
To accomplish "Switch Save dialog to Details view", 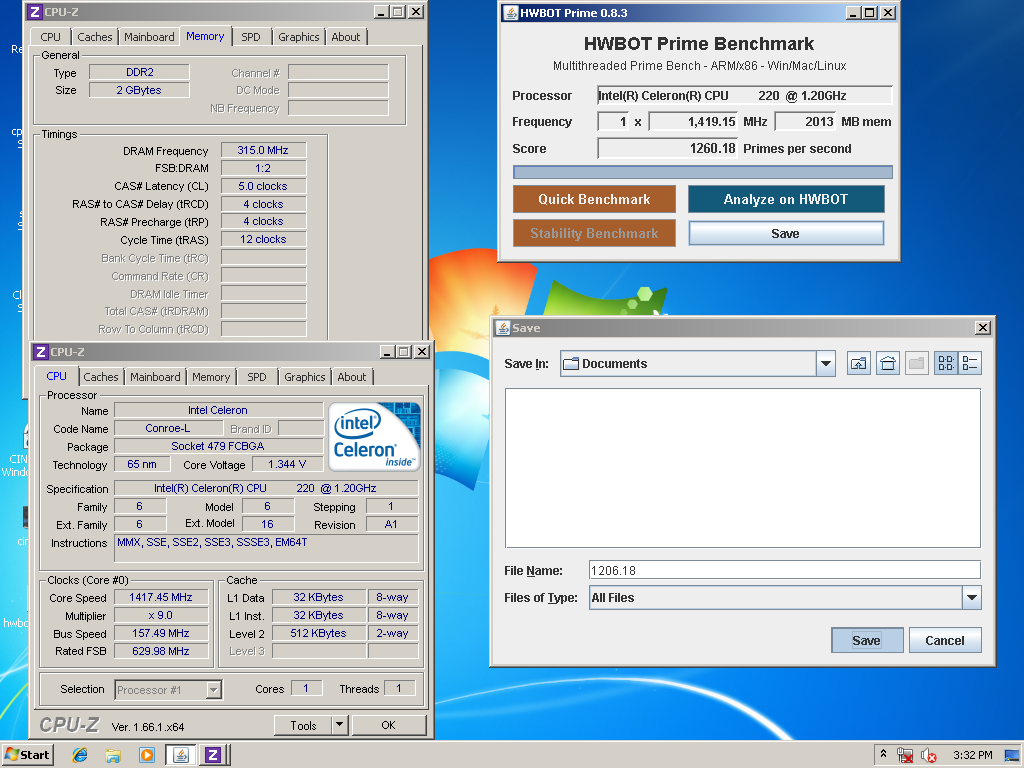I will [x=970, y=364].
